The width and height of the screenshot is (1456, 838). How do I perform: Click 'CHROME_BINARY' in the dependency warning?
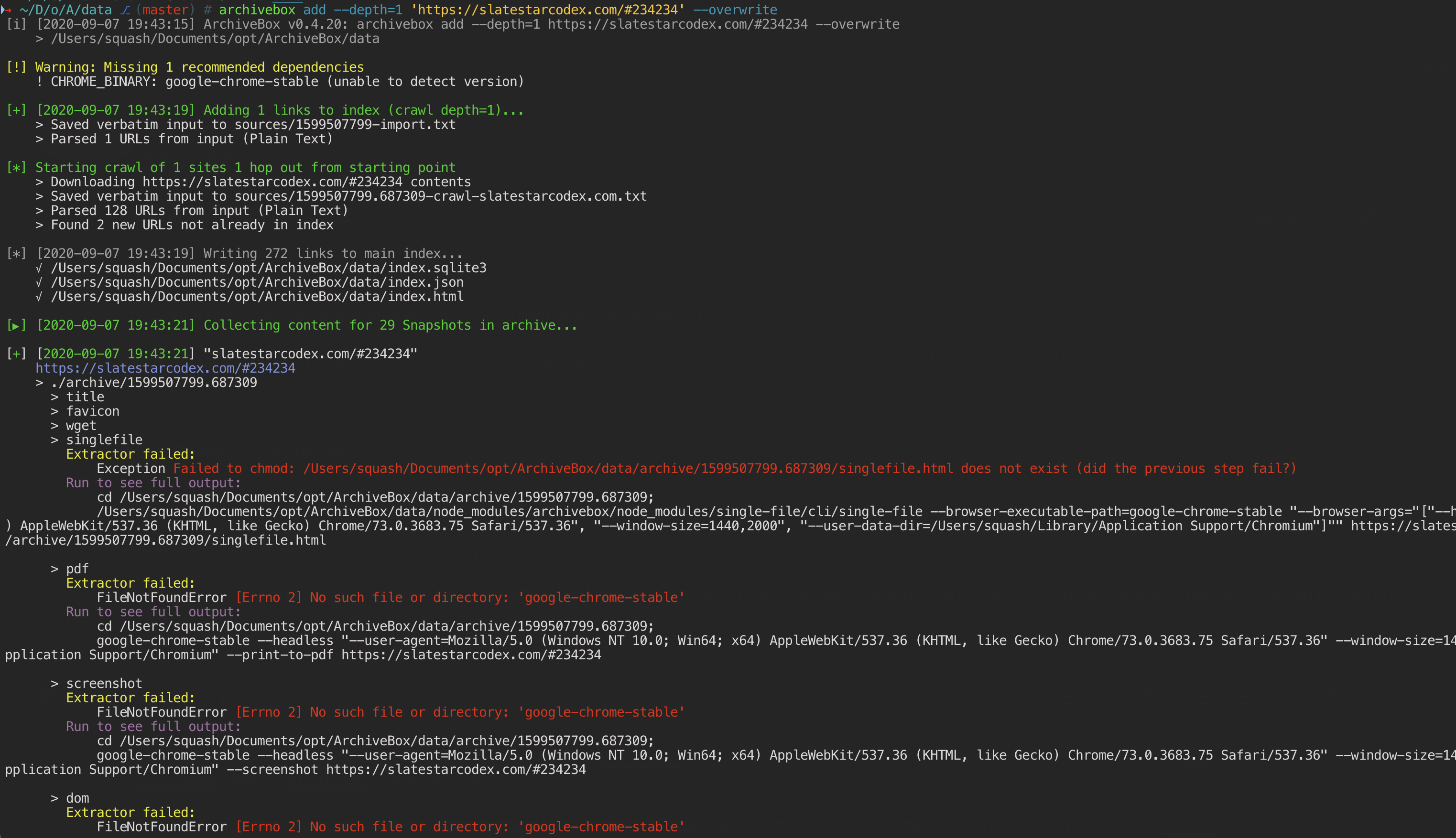tap(103, 82)
